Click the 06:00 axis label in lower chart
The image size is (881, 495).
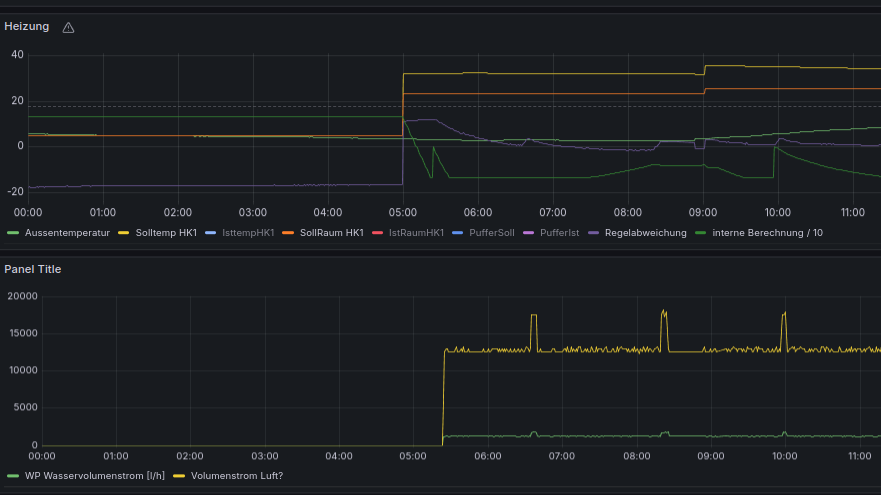pyautogui.click(x=487, y=456)
